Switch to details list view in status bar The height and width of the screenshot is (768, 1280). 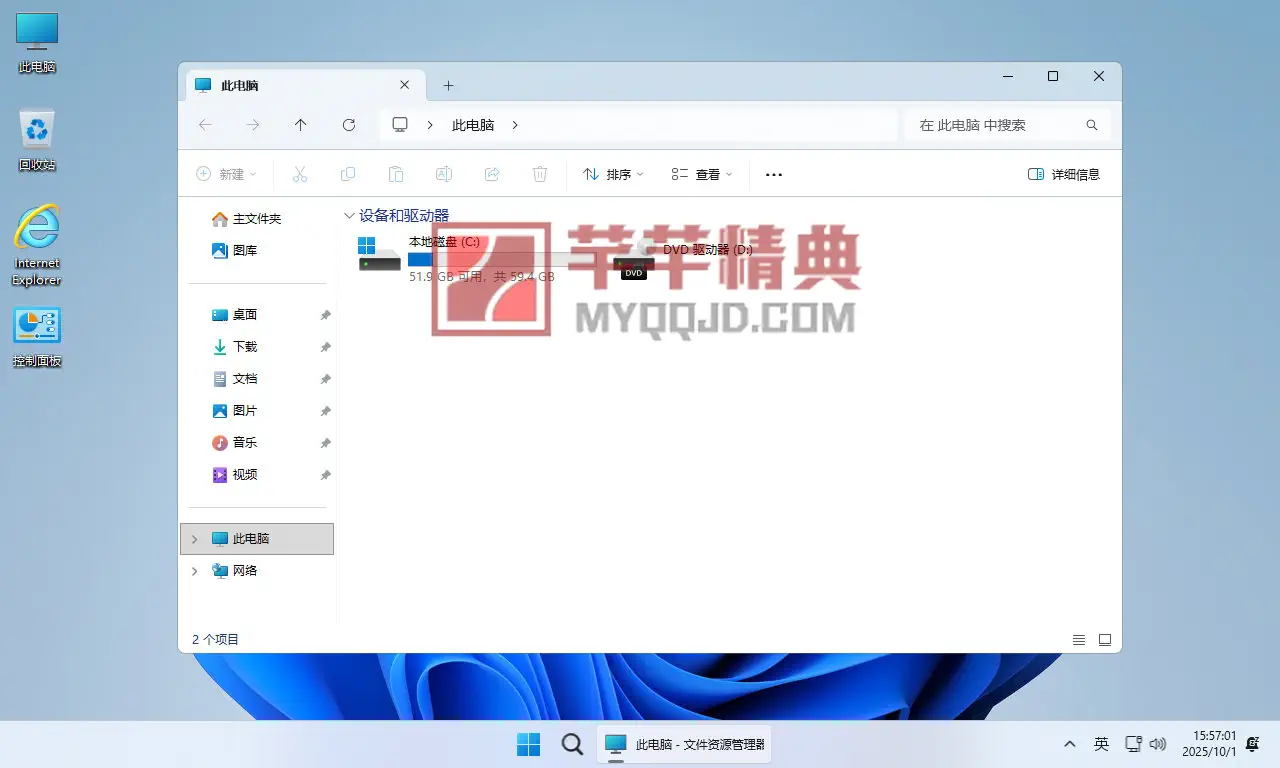[x=1079, y=639]
